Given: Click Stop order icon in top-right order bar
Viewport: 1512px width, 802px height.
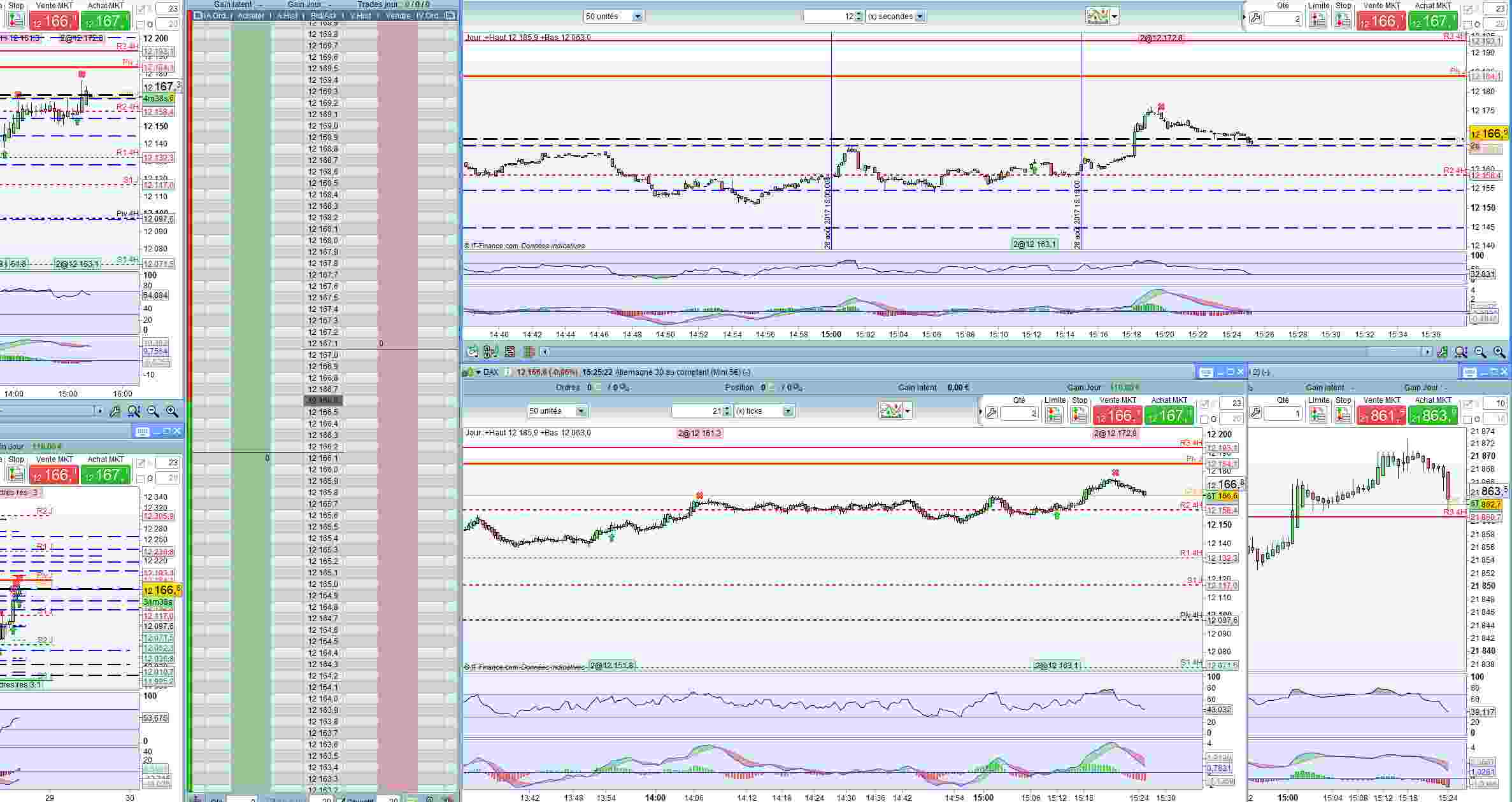Looking at the screenshot, I should coord(1343,20).
